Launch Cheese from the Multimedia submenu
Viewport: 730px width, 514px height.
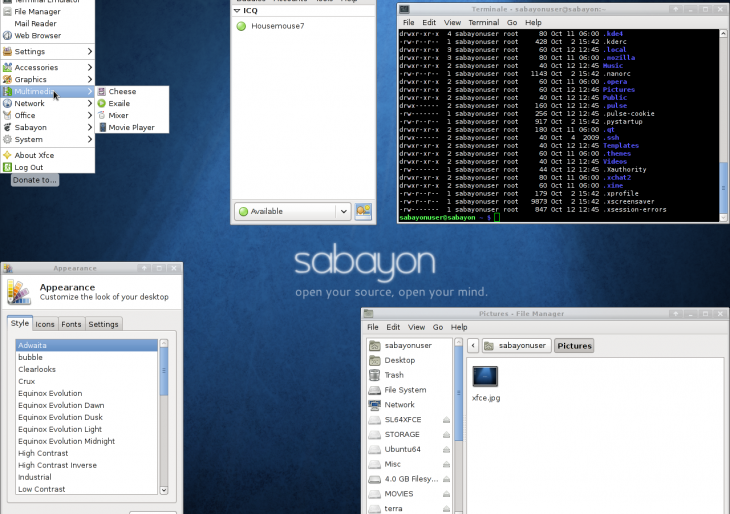click(x=122, y=92)
